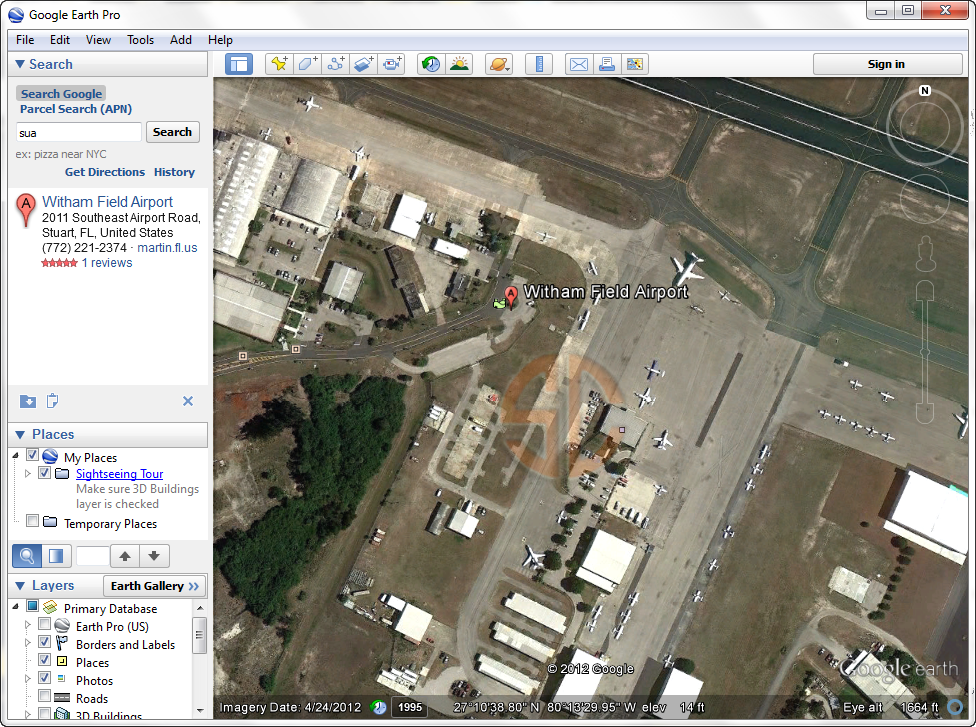Select the Add Placemark tool
Image resolution: width=976 pixels, height=727 pixels.
(x=279, y=63)
